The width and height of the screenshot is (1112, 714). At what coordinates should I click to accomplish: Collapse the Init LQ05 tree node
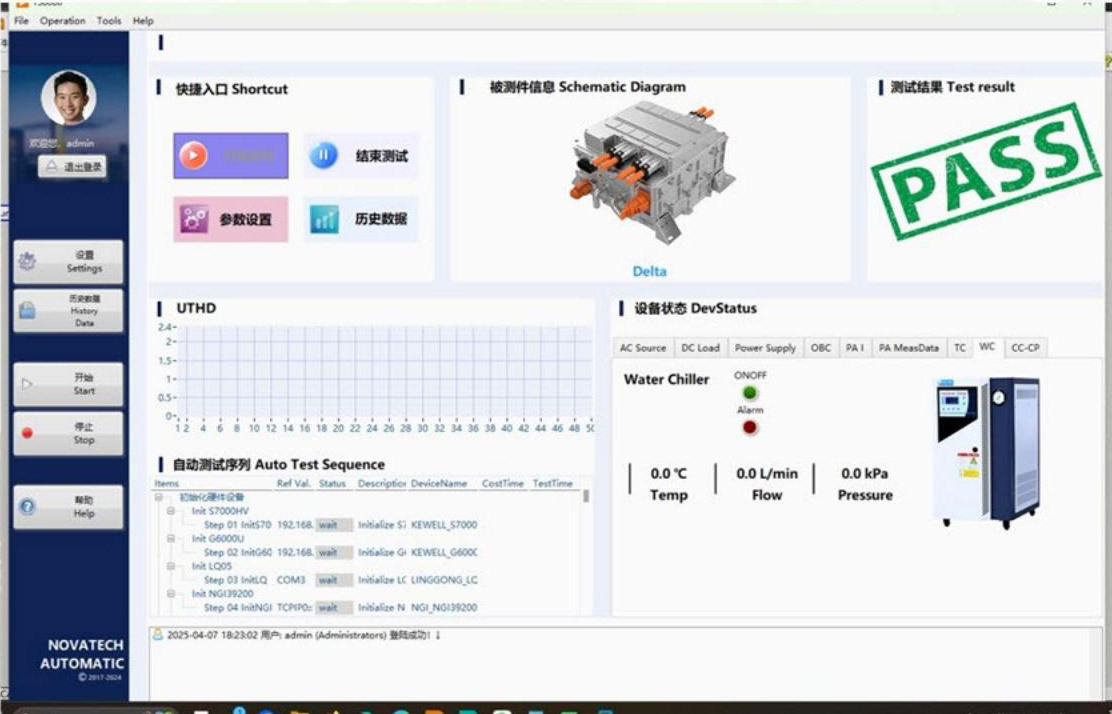pyautogui.click(x=171, y=566)
